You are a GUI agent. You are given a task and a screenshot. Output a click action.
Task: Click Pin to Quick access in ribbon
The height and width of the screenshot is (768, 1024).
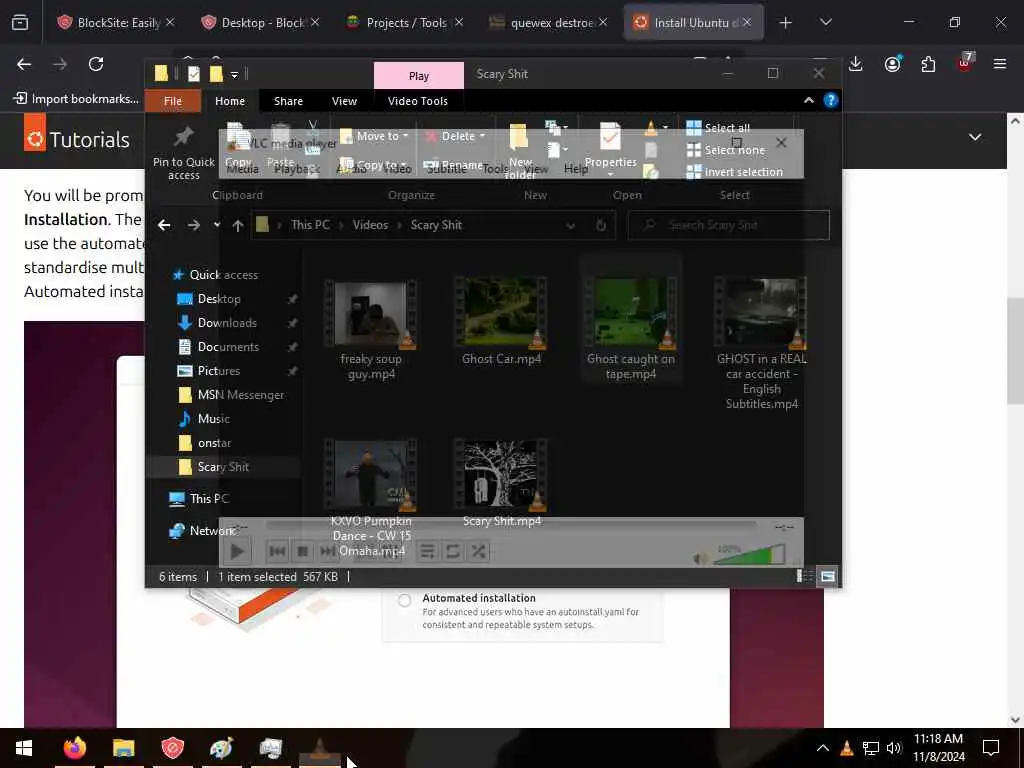pyautogui.click(x=184, y=154)
